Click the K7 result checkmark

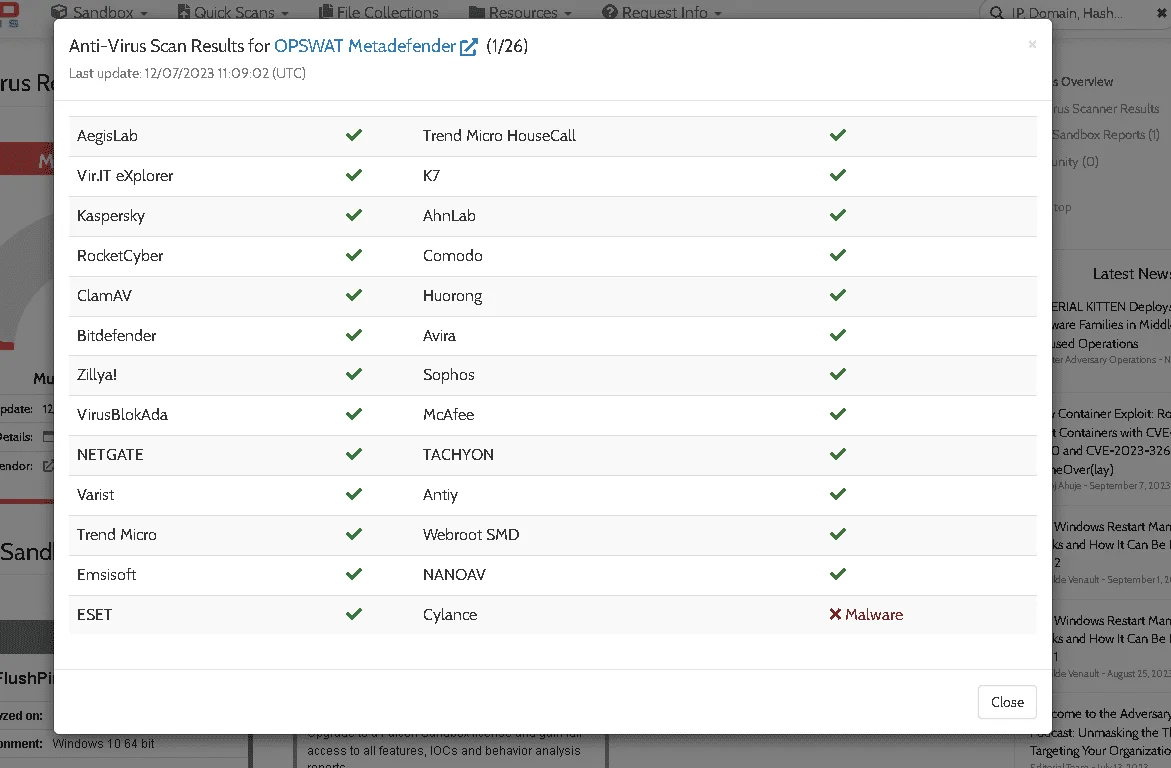click(838, 175)
